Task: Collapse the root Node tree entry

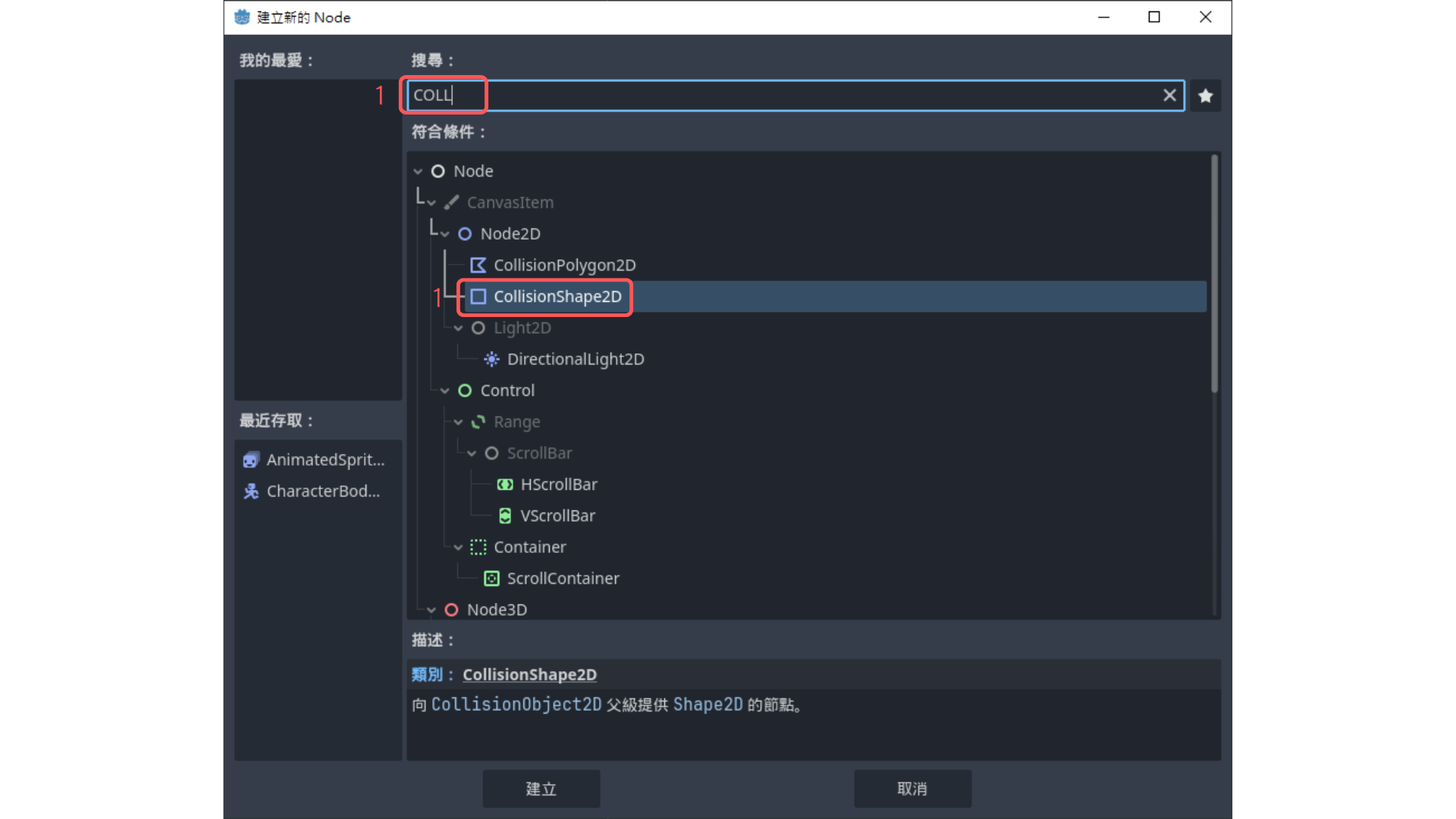Action: 418,172
